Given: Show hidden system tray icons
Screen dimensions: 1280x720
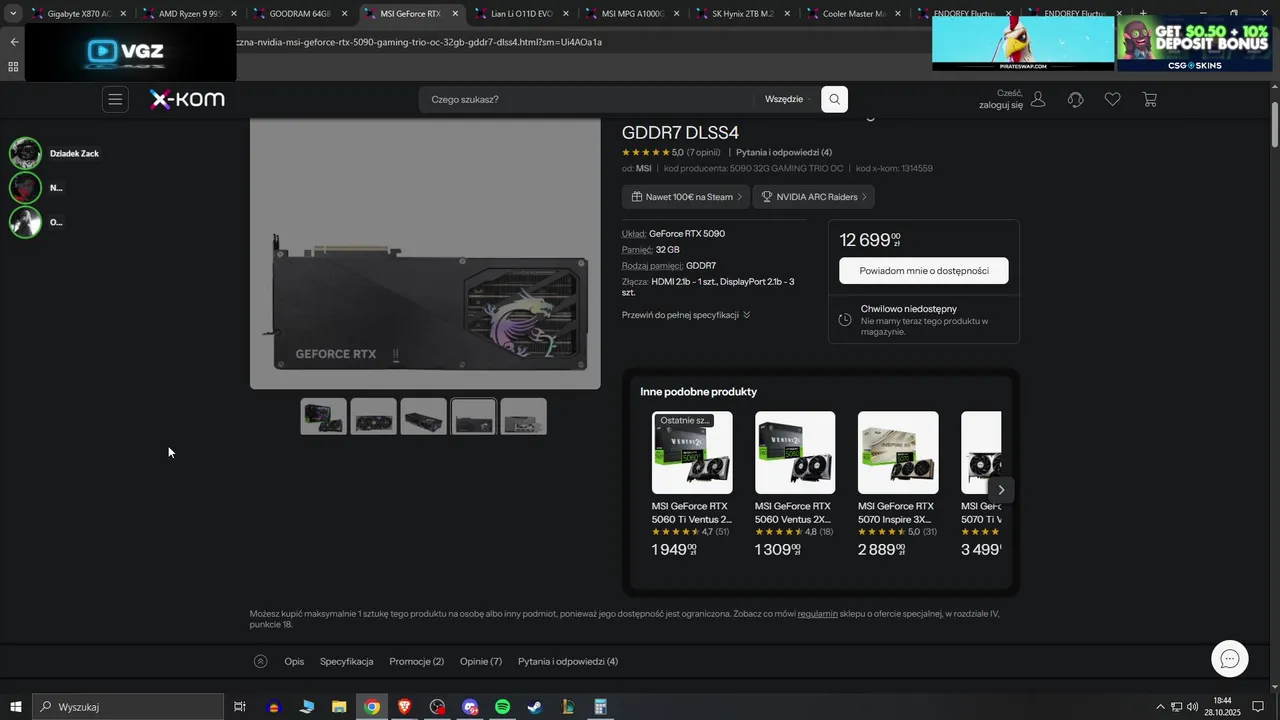Looking at the screenshot, I should (x=1160, y=707).
